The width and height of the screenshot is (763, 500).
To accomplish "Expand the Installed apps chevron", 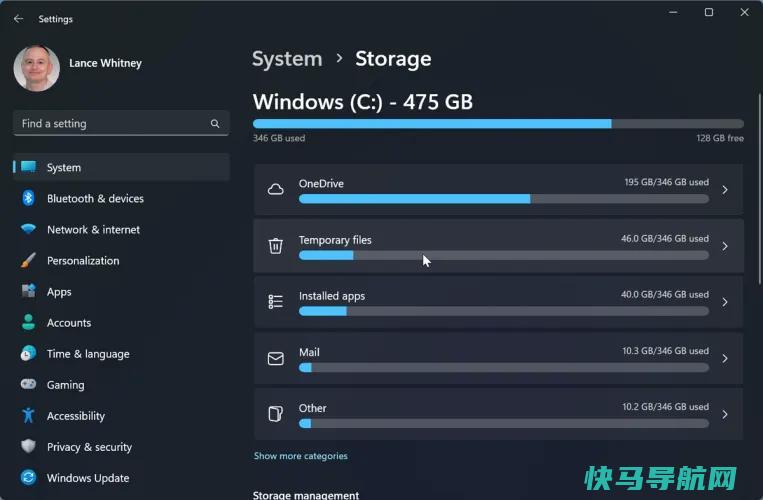I will pyautogui.click(x=725, y=302).
